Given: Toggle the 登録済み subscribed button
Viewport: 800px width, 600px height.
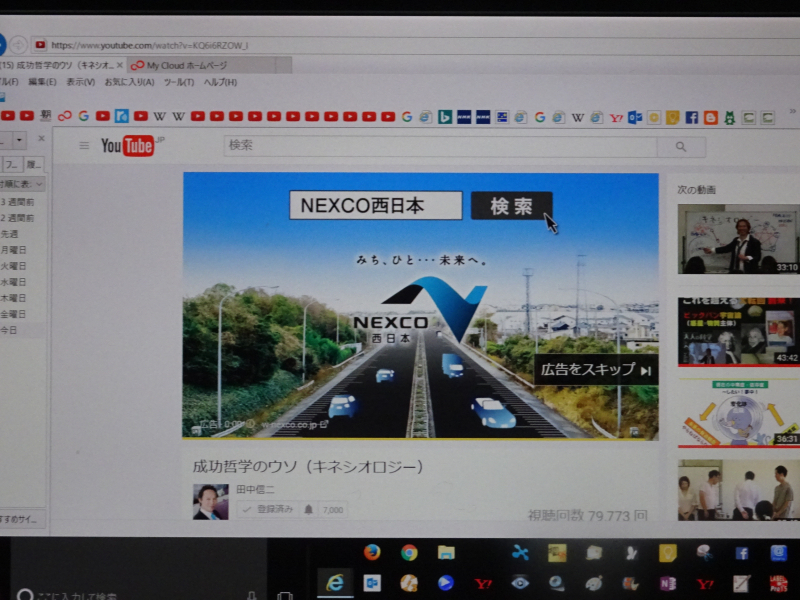Looking at the screenshot, I should (x=268, y=509).
